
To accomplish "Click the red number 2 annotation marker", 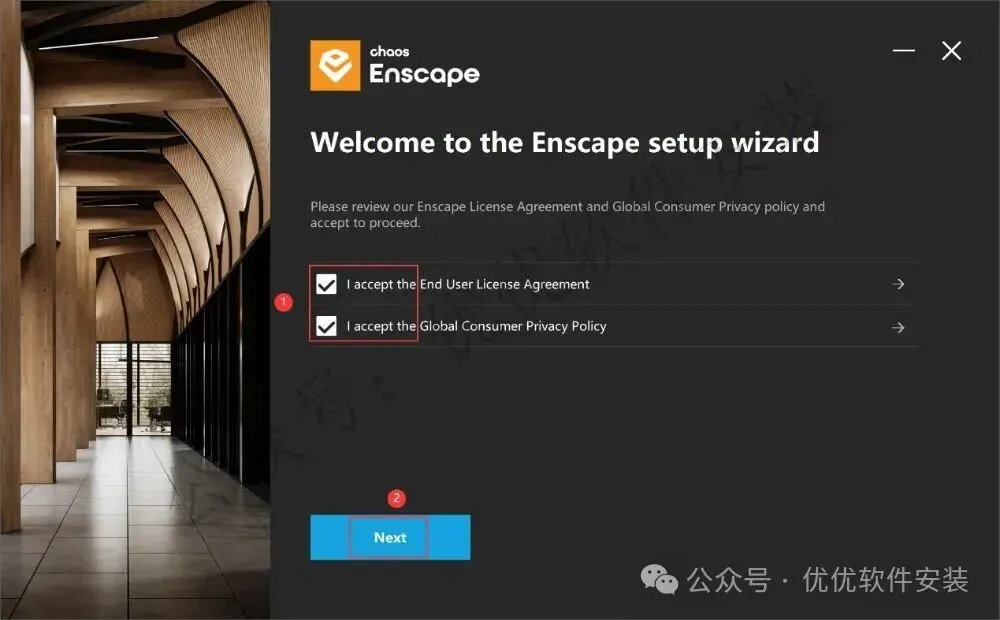I will 397,498.
